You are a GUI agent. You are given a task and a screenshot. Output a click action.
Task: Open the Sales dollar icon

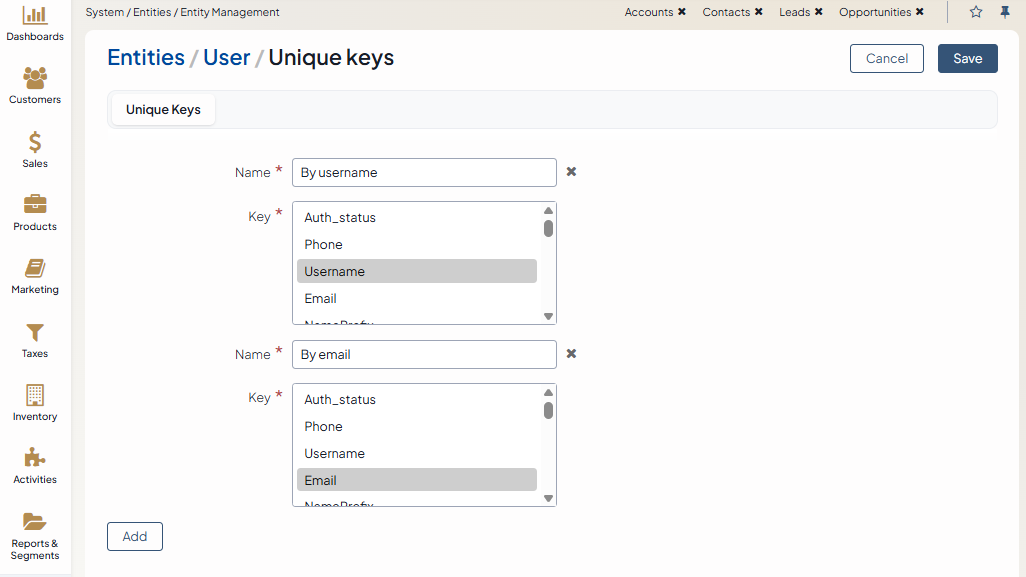tap(35, 142)
